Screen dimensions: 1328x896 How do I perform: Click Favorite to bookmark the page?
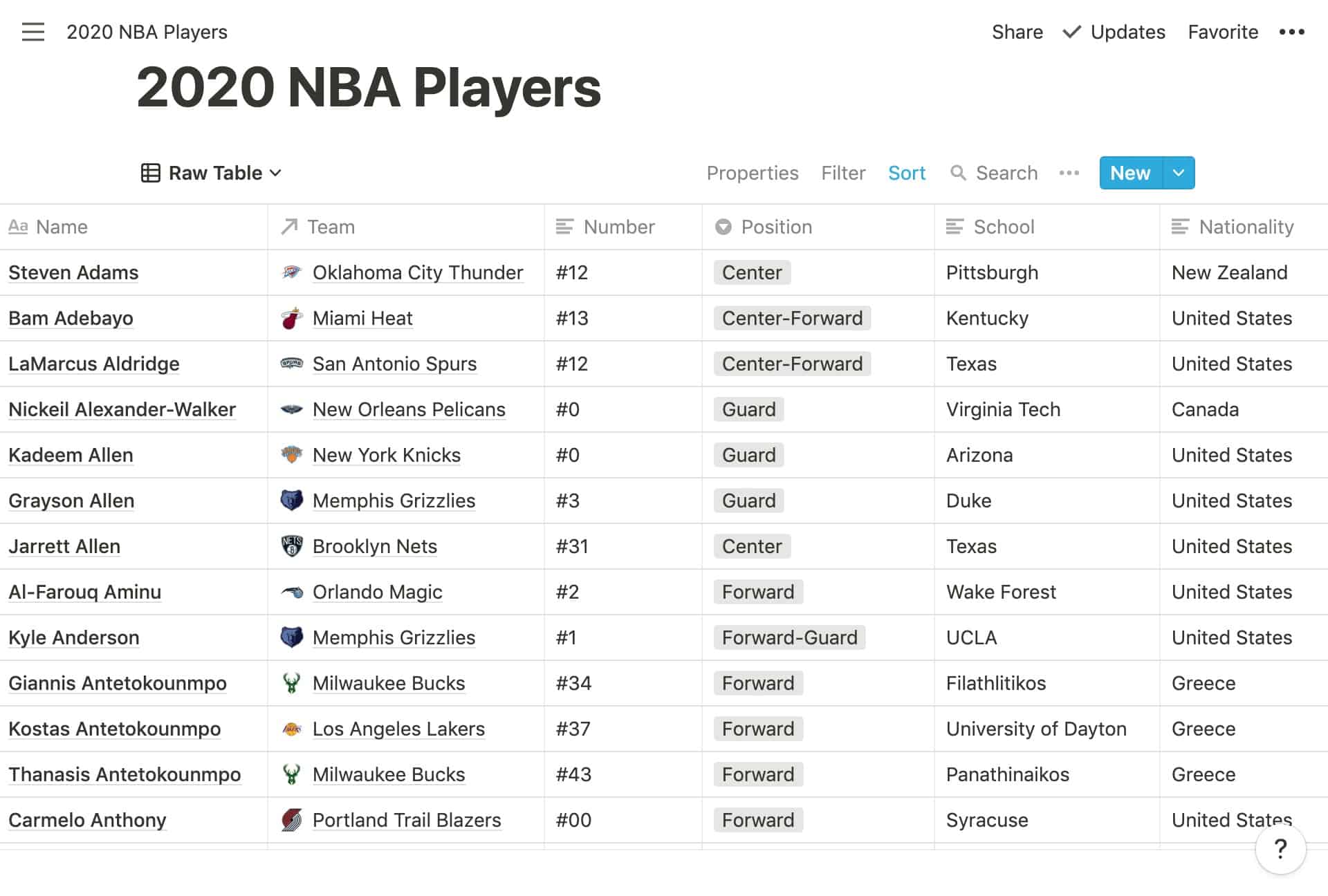(1223, 32)
